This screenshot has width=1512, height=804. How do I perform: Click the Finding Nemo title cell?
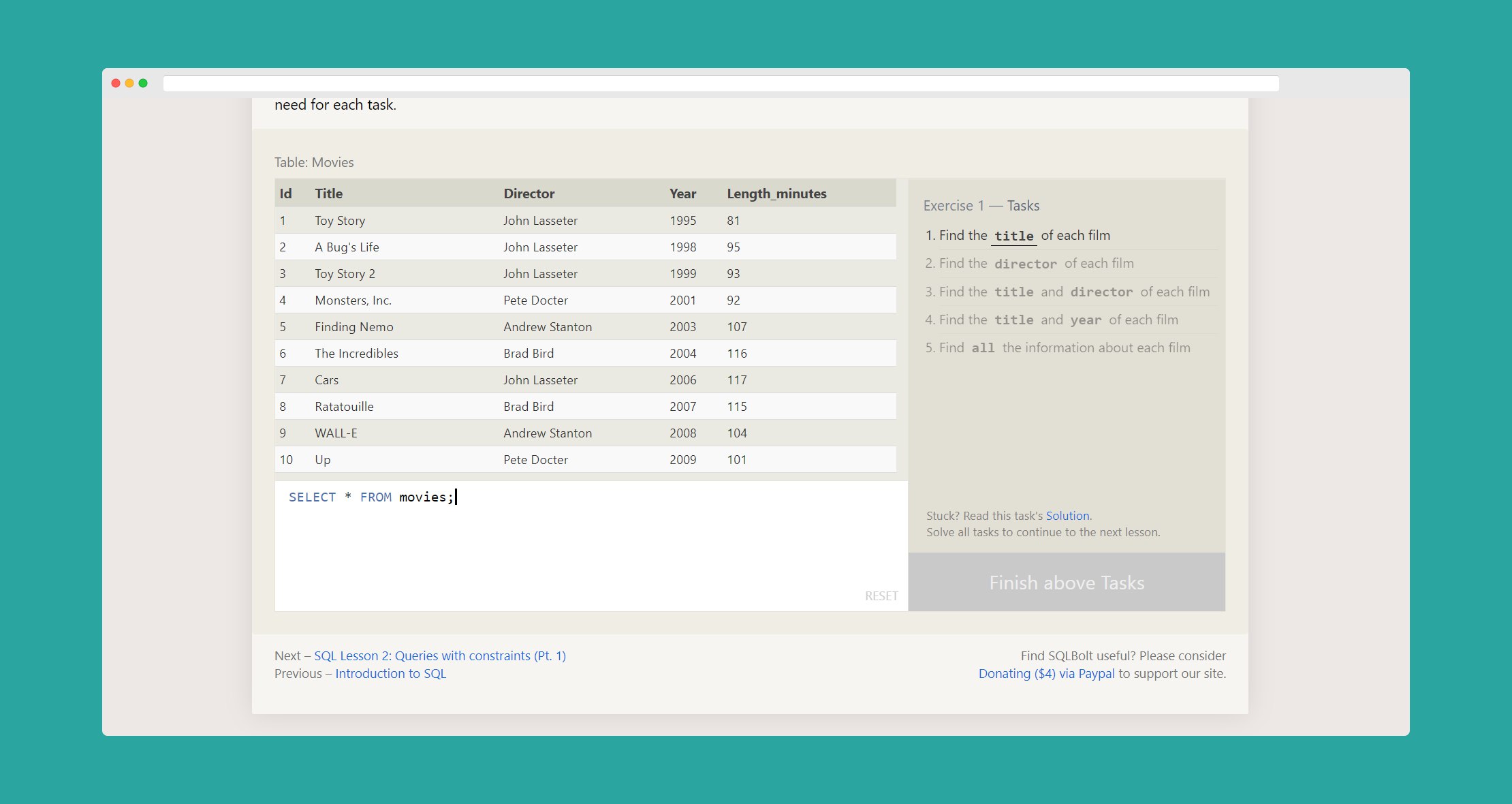tap(354, 327)
